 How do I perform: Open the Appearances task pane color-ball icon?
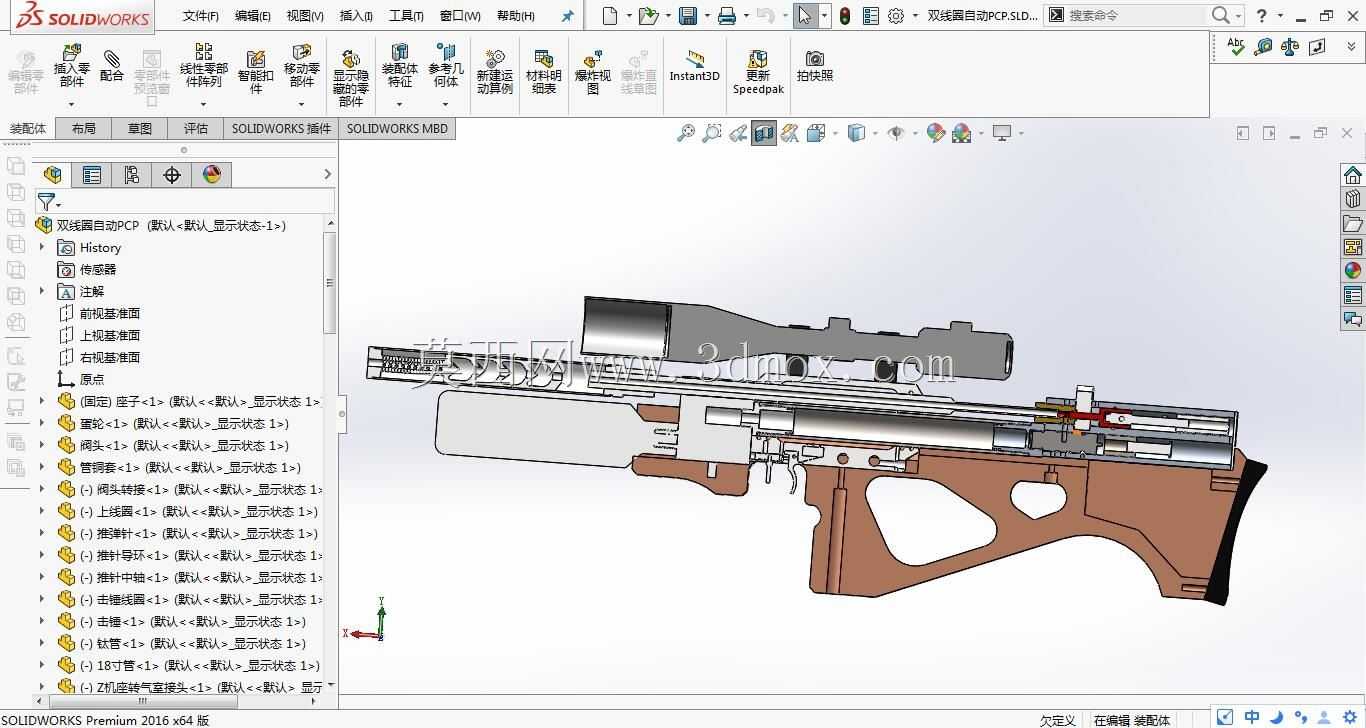coord(1353,270)
